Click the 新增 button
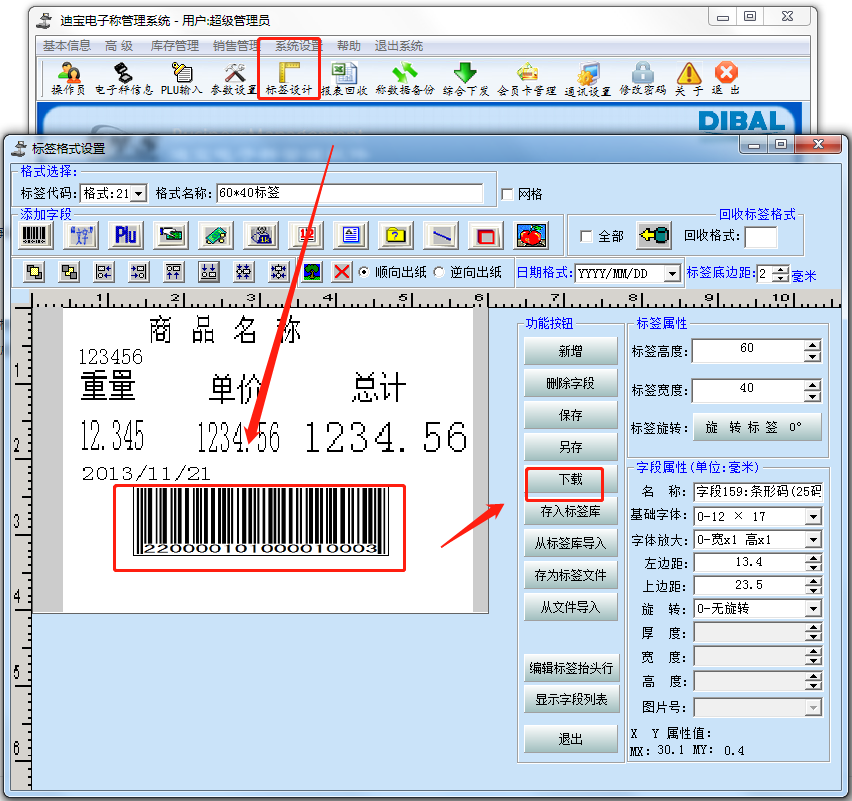The image size is (852, 801). tap(571, 351)
